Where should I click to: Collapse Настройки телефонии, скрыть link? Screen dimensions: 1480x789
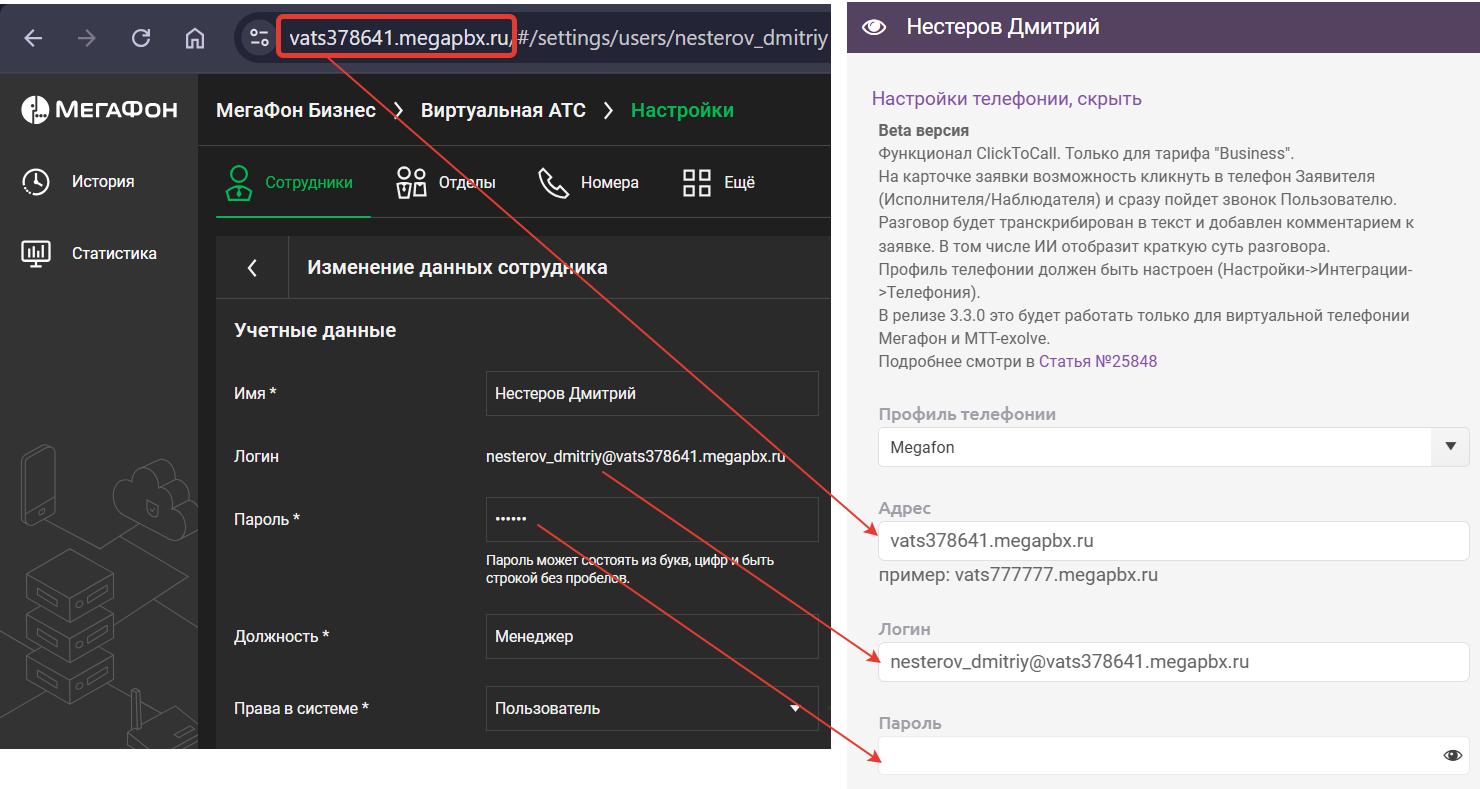[1007, 98]
